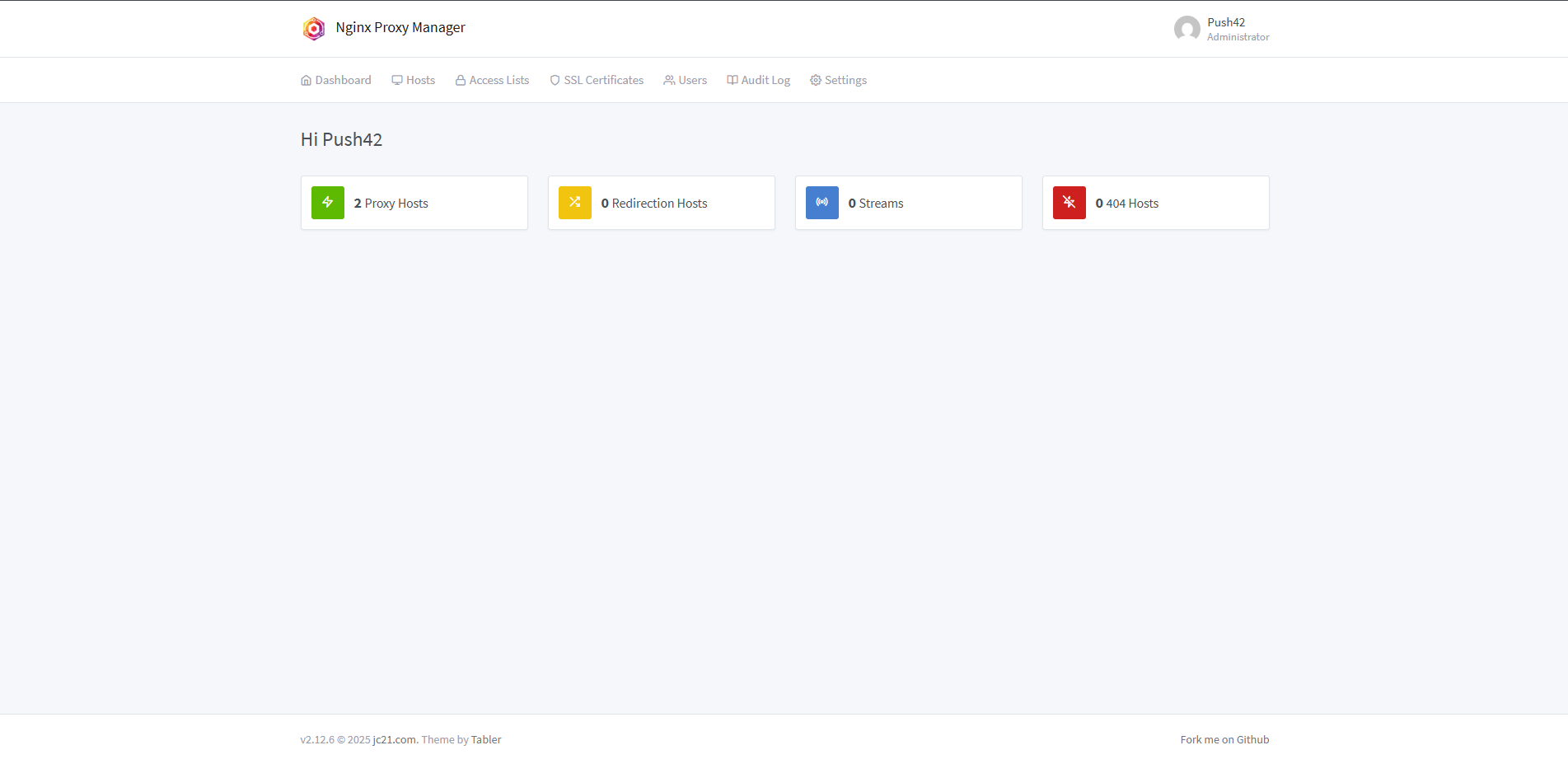Select the lightning bolt Proxy Hosts icon
The height and width of the screenshot is (764, 1568).
(327, 202)
